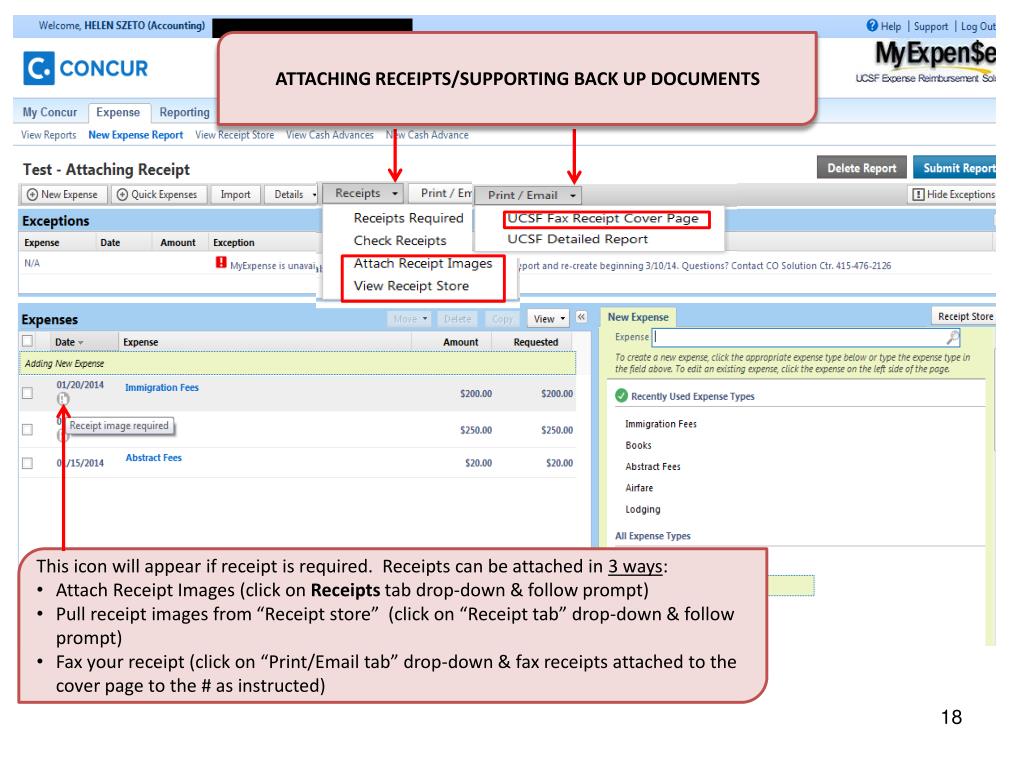Click the greyed Copy button
The width and height of the screenshot is (1024, 768).
[x=502, y=319]
